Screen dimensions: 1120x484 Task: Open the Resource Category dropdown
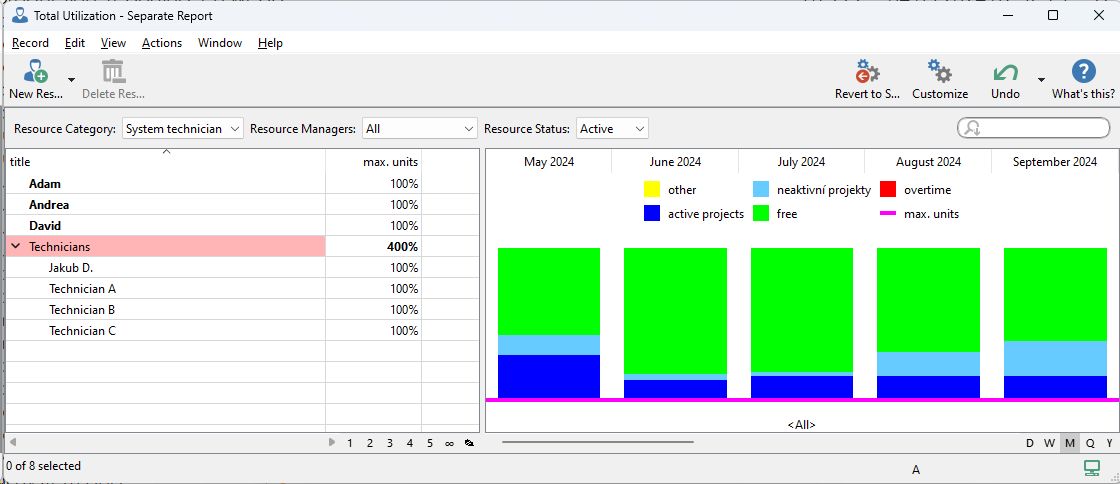click(x=183, y=129)
